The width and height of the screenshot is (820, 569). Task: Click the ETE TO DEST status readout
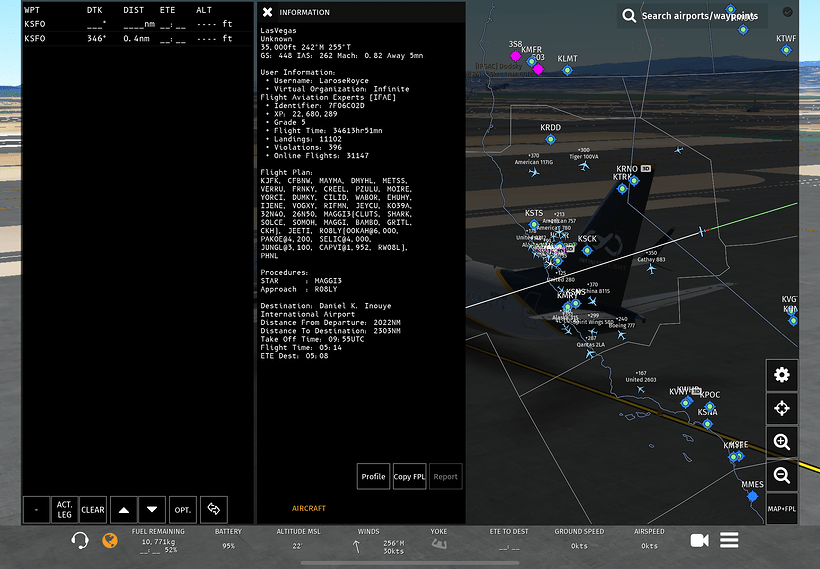(x=509, y=540)
